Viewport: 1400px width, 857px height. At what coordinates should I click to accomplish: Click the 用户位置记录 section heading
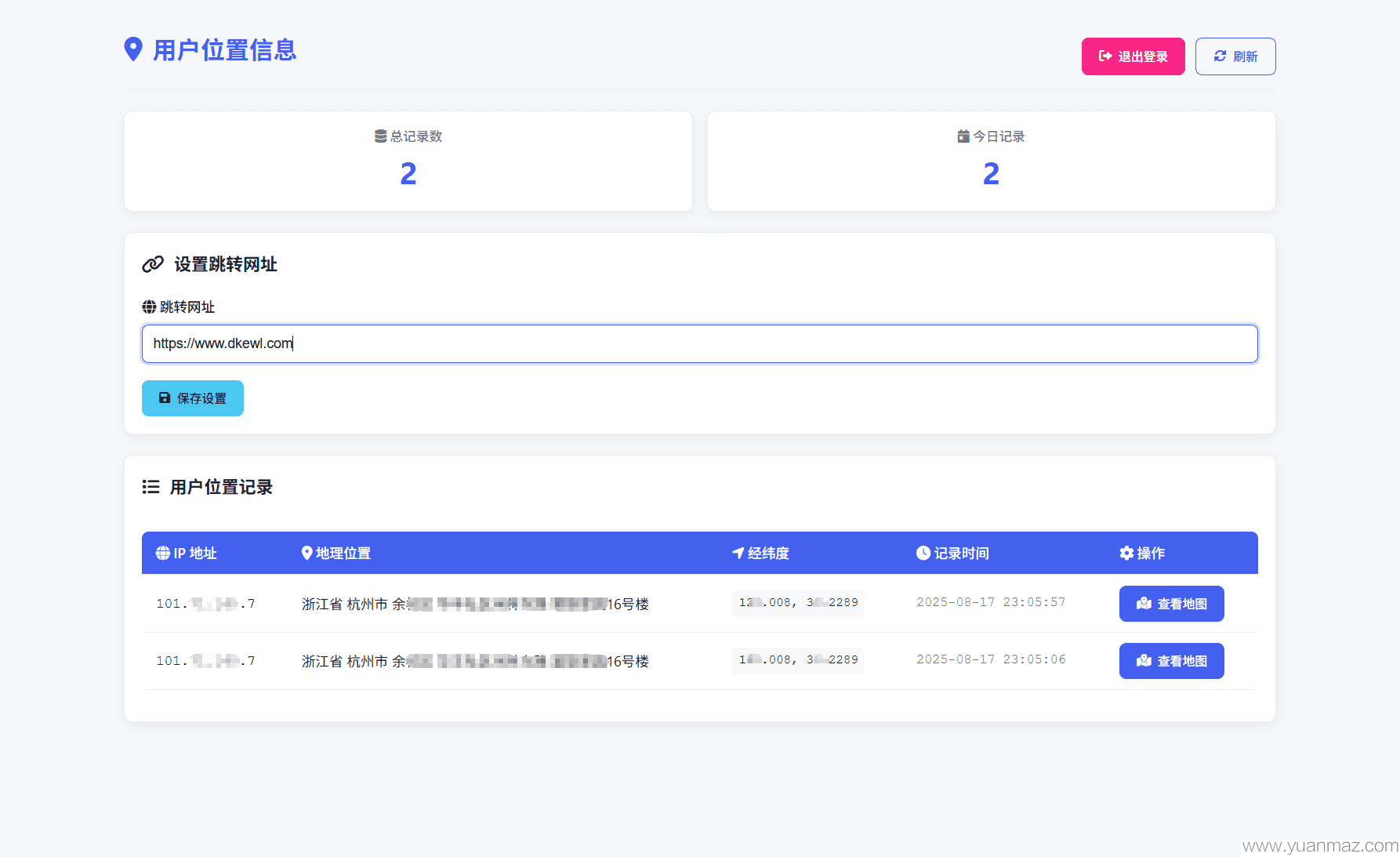coord(221,487)
